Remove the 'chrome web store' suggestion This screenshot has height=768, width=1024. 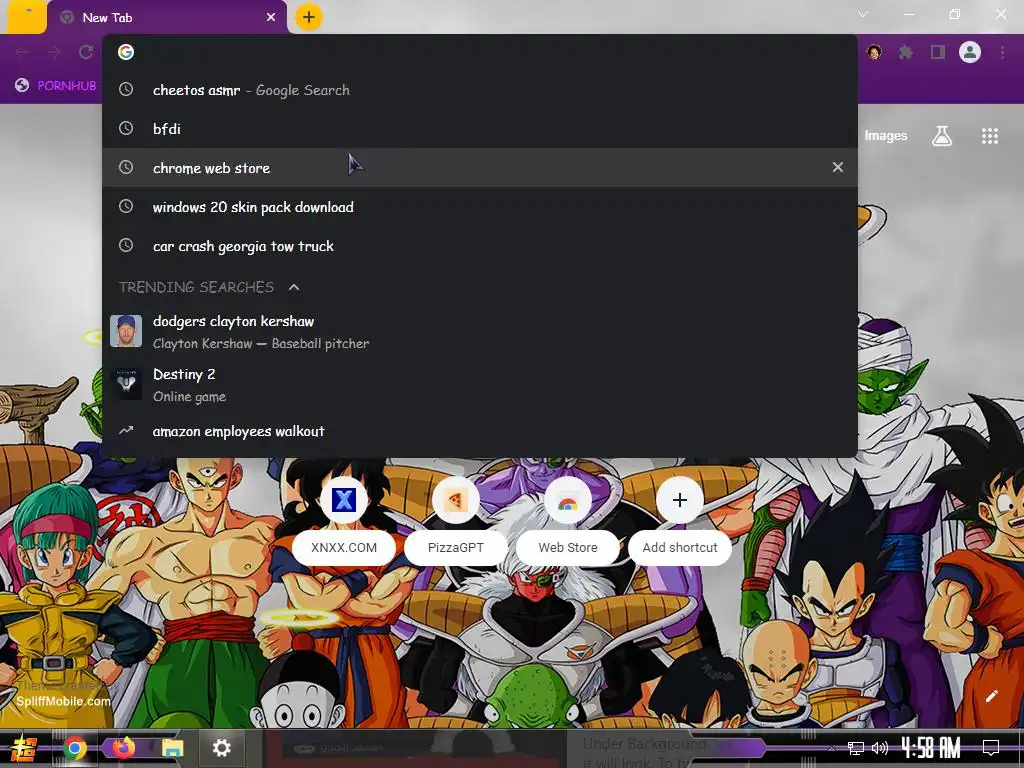click(838, 167)
